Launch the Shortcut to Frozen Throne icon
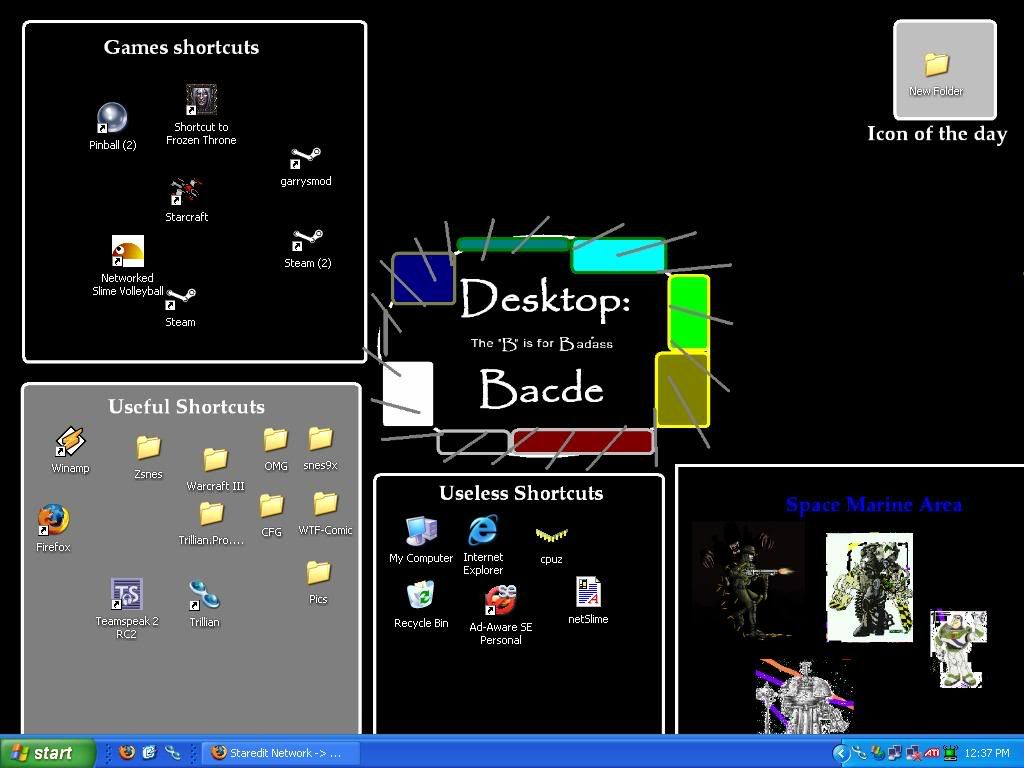 (x=201, y=101)
